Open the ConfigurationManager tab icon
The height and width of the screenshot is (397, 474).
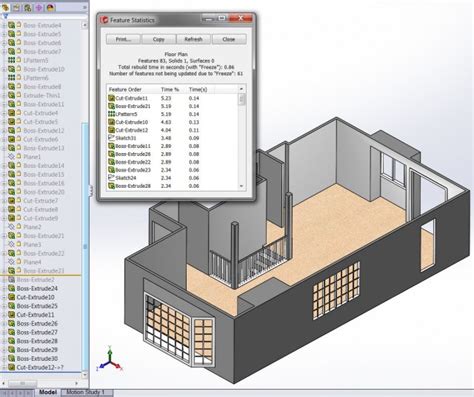28,7
